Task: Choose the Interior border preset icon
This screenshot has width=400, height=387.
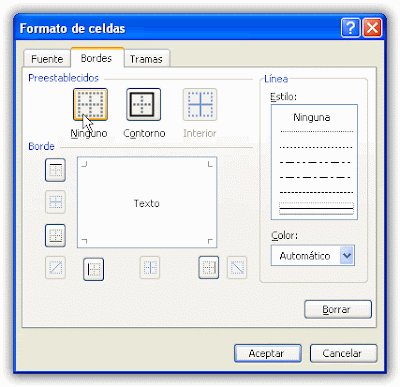Action: [x=200, y=104]
